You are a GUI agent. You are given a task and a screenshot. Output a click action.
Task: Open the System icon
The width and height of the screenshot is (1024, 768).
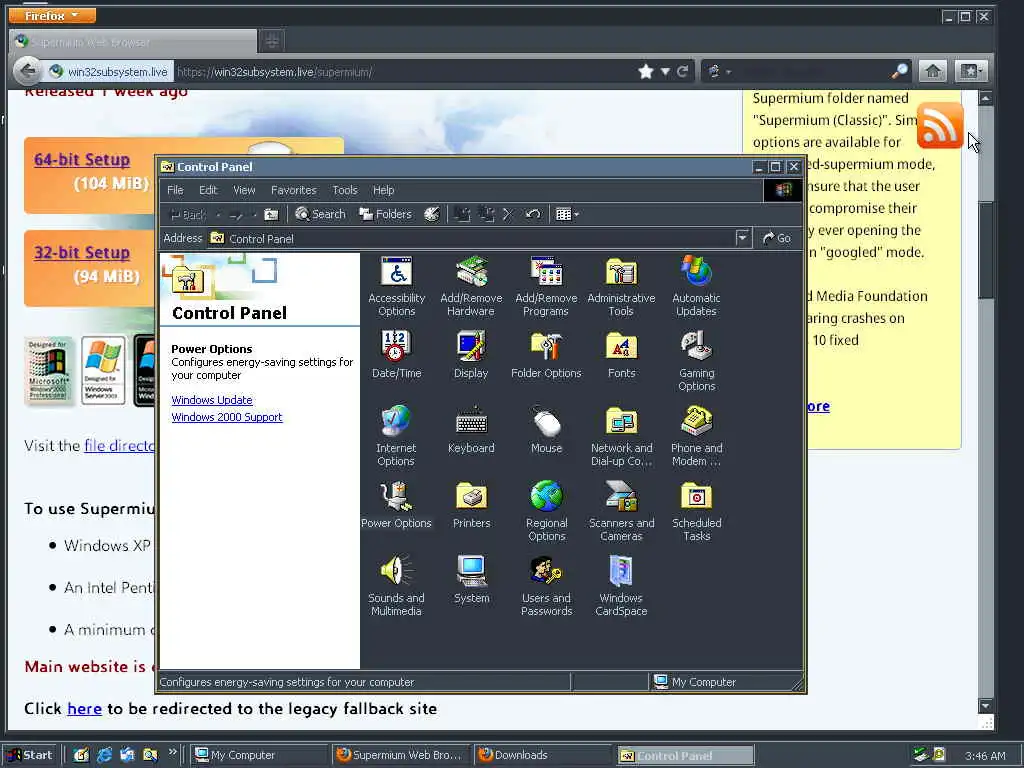point(471,580)
